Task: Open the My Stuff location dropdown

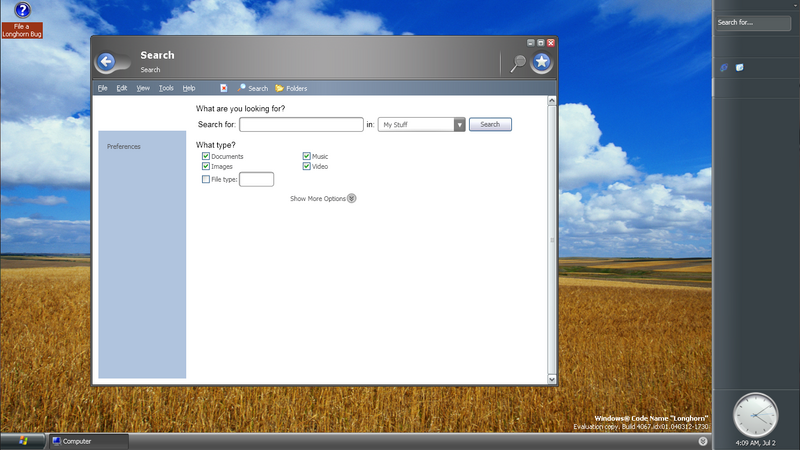Action: (460, 125)
